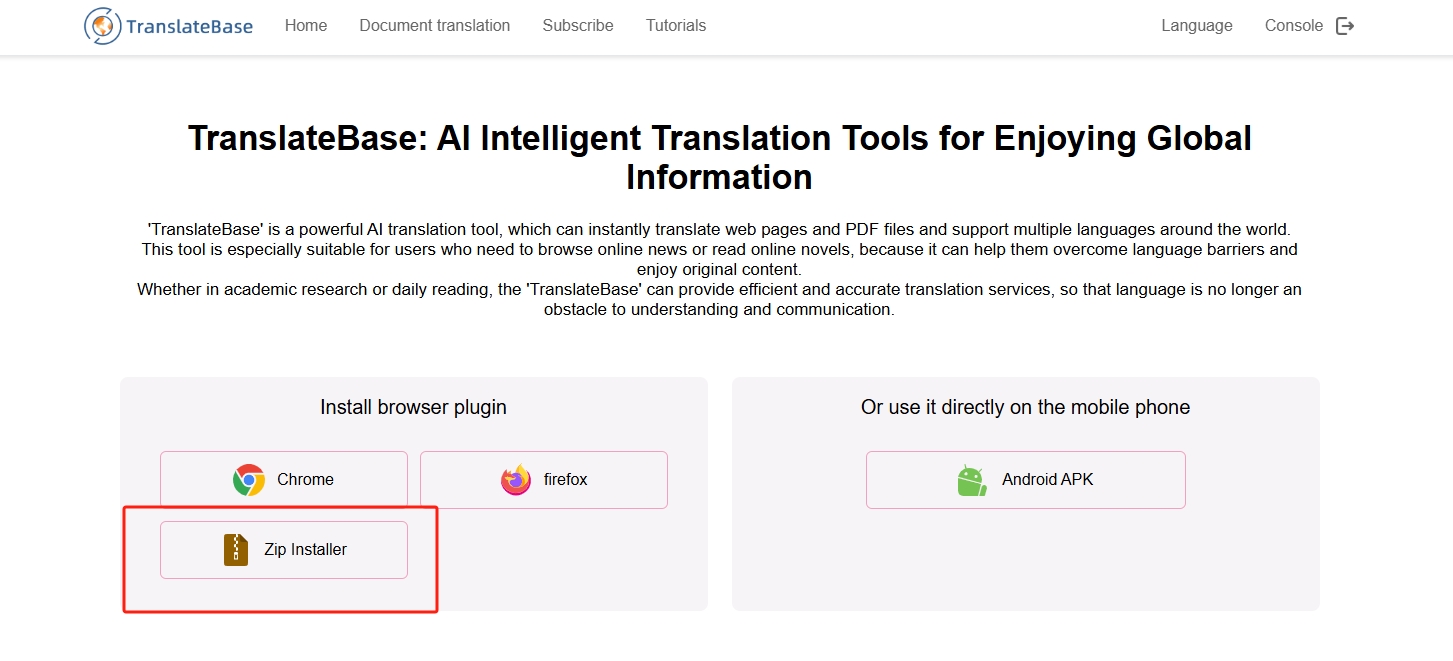Click the main TranslateBase headline text
1453x661 pixels.
pos(720,157)
